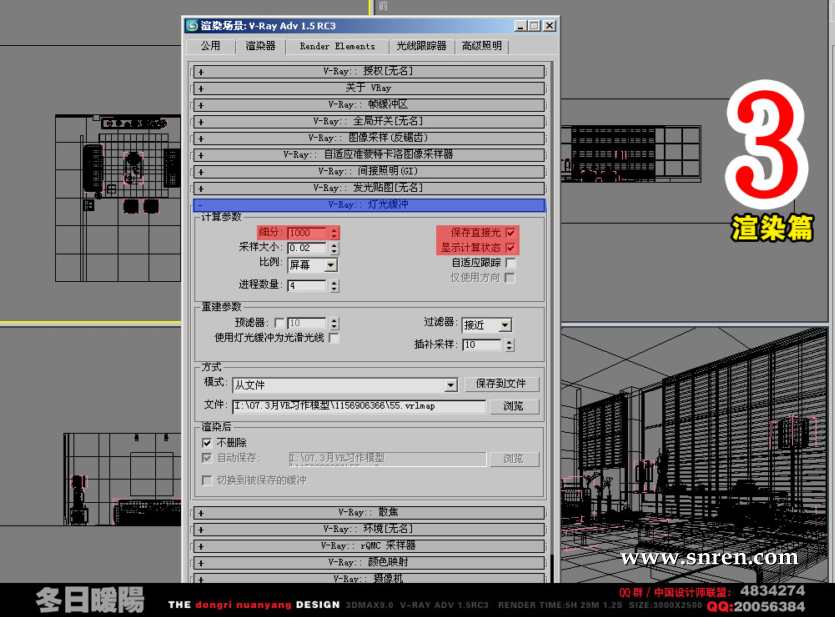Click the 插补采样 value field
This screenshot has width=835, height=617.
click(x=482, y=345)
